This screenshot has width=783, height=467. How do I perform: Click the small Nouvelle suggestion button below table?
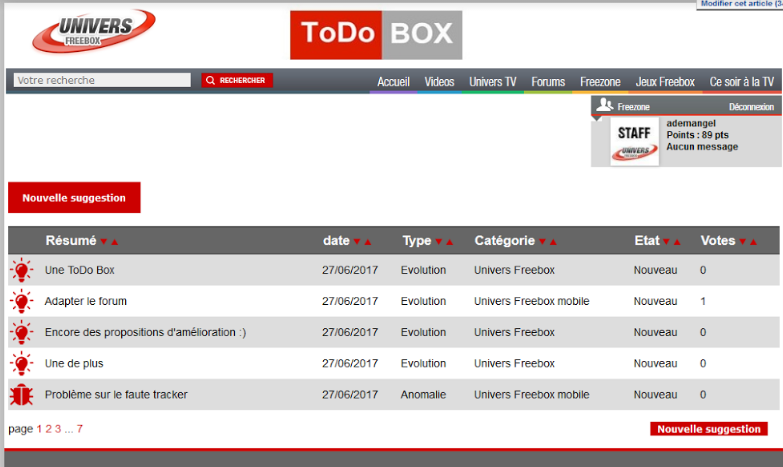coord(709,429)
